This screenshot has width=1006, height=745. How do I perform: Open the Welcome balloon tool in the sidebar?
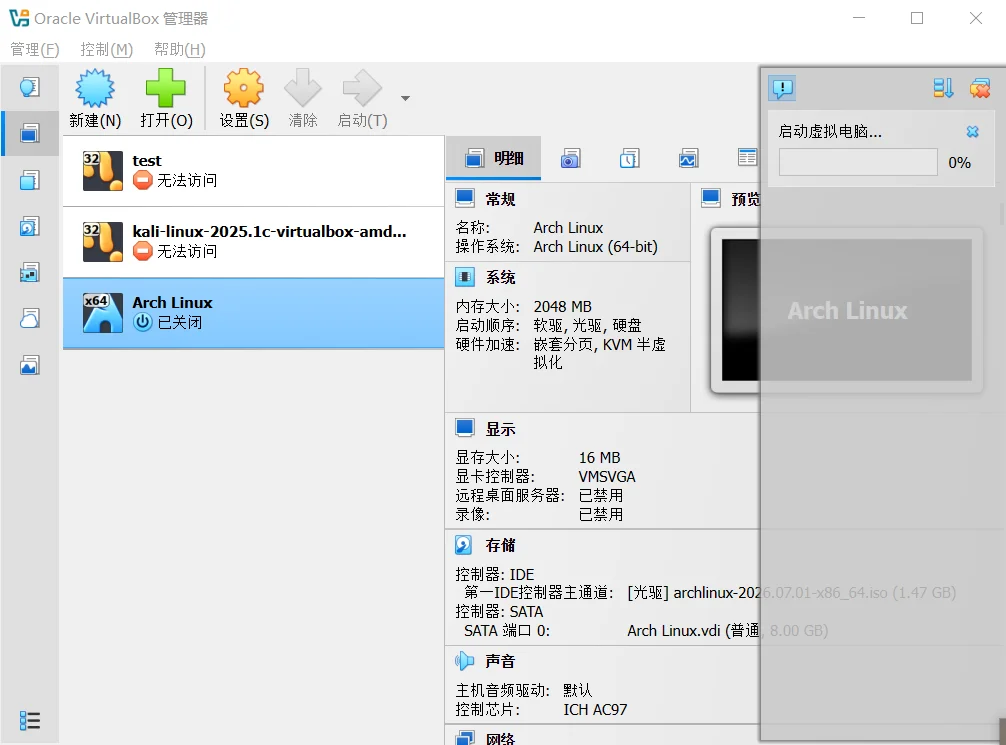(30, 87)
